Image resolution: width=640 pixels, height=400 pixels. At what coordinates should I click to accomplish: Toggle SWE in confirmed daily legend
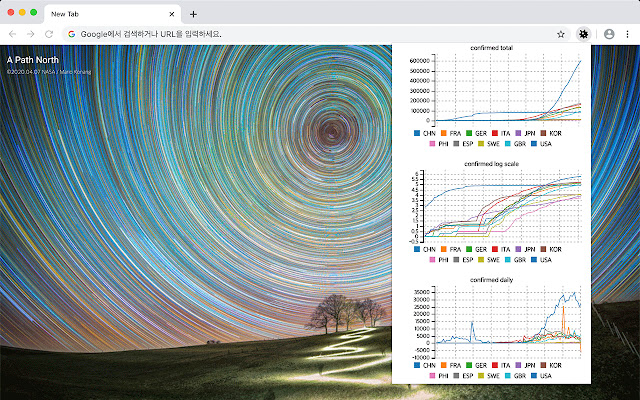[489, 376]
